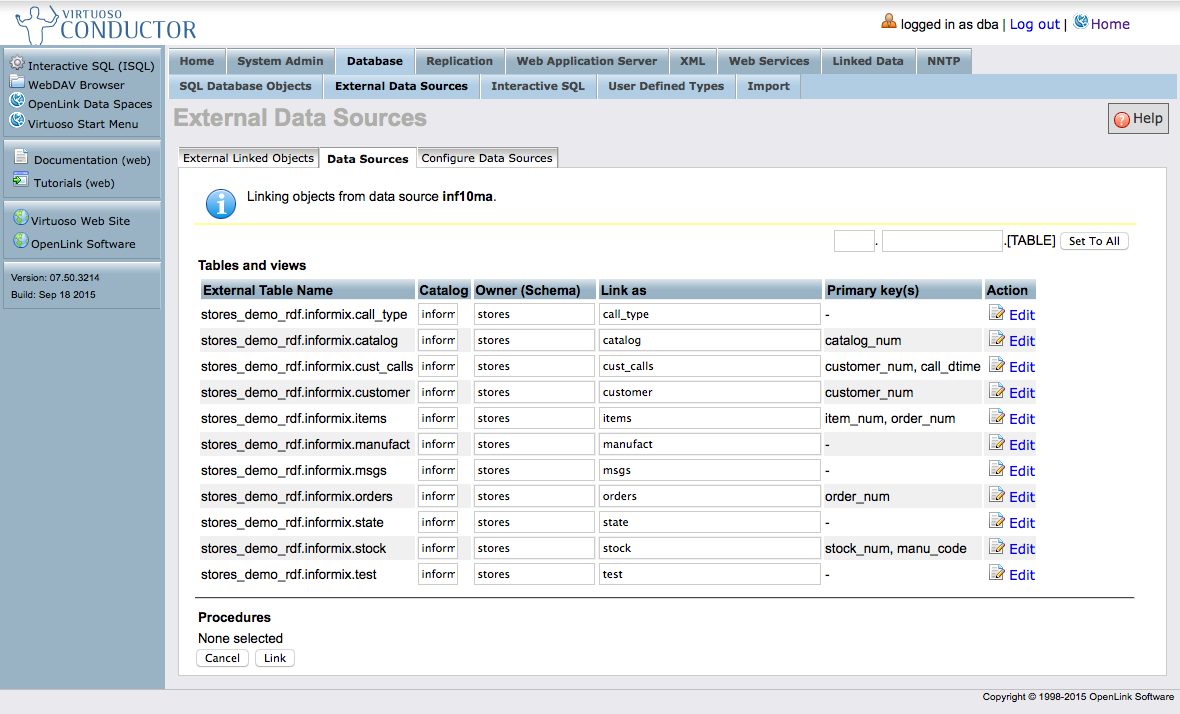
Task: Click the Owner field for the stock row
Action: coord(533,548)
